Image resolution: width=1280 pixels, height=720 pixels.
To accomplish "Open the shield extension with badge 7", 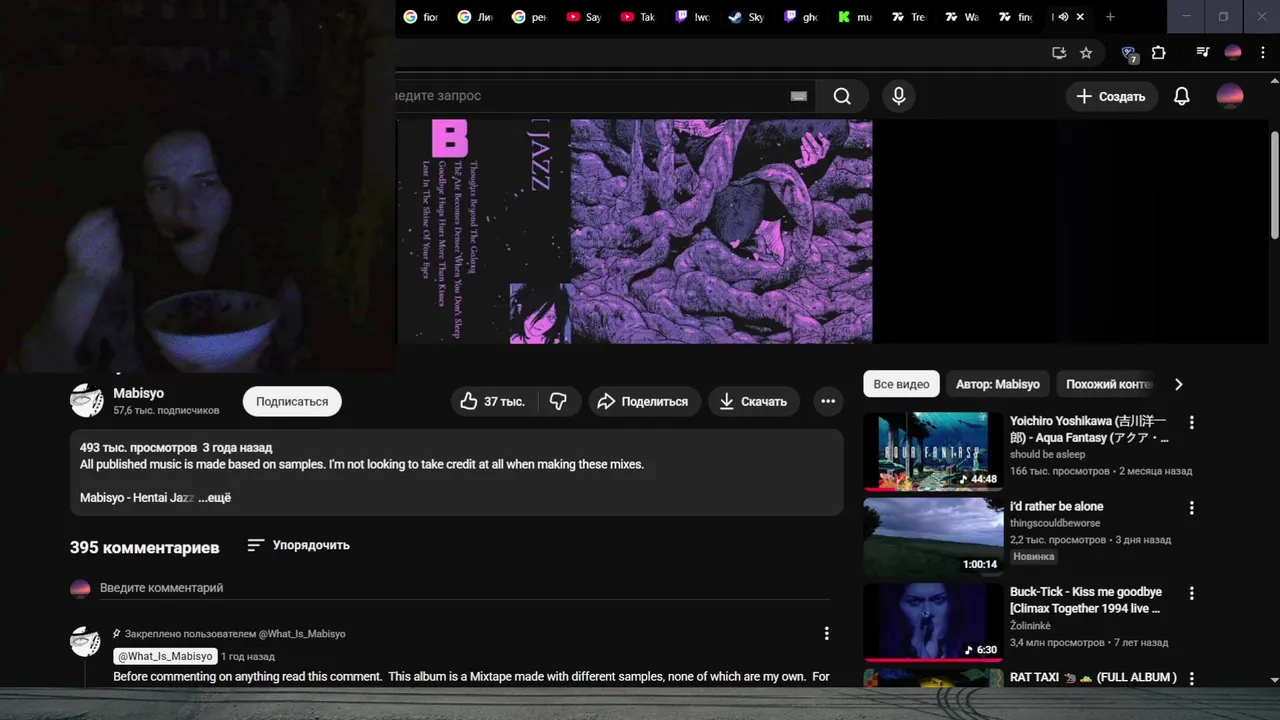I will point(1130,54).
